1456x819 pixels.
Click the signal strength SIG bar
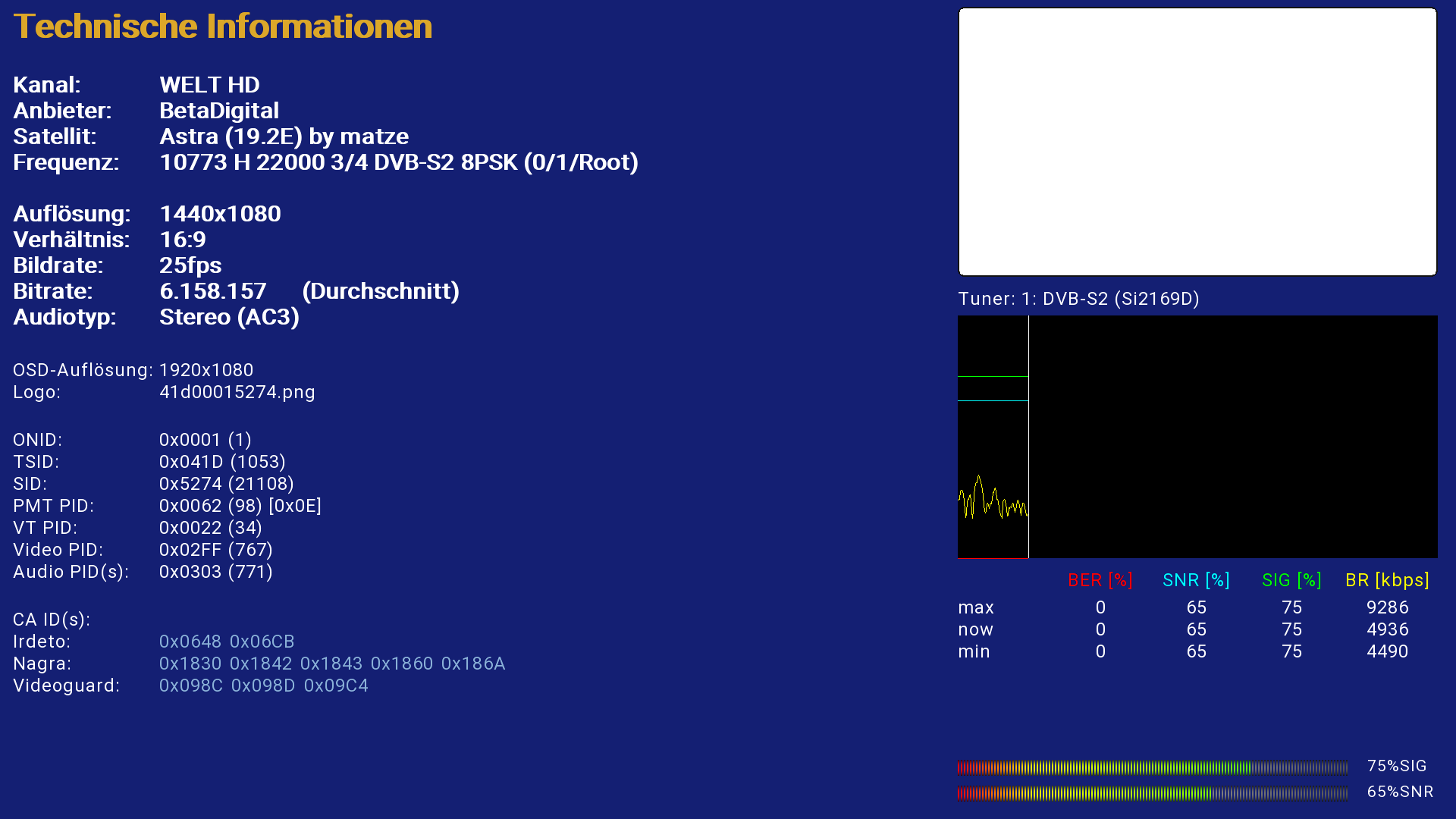click(x=1151, y=767)
